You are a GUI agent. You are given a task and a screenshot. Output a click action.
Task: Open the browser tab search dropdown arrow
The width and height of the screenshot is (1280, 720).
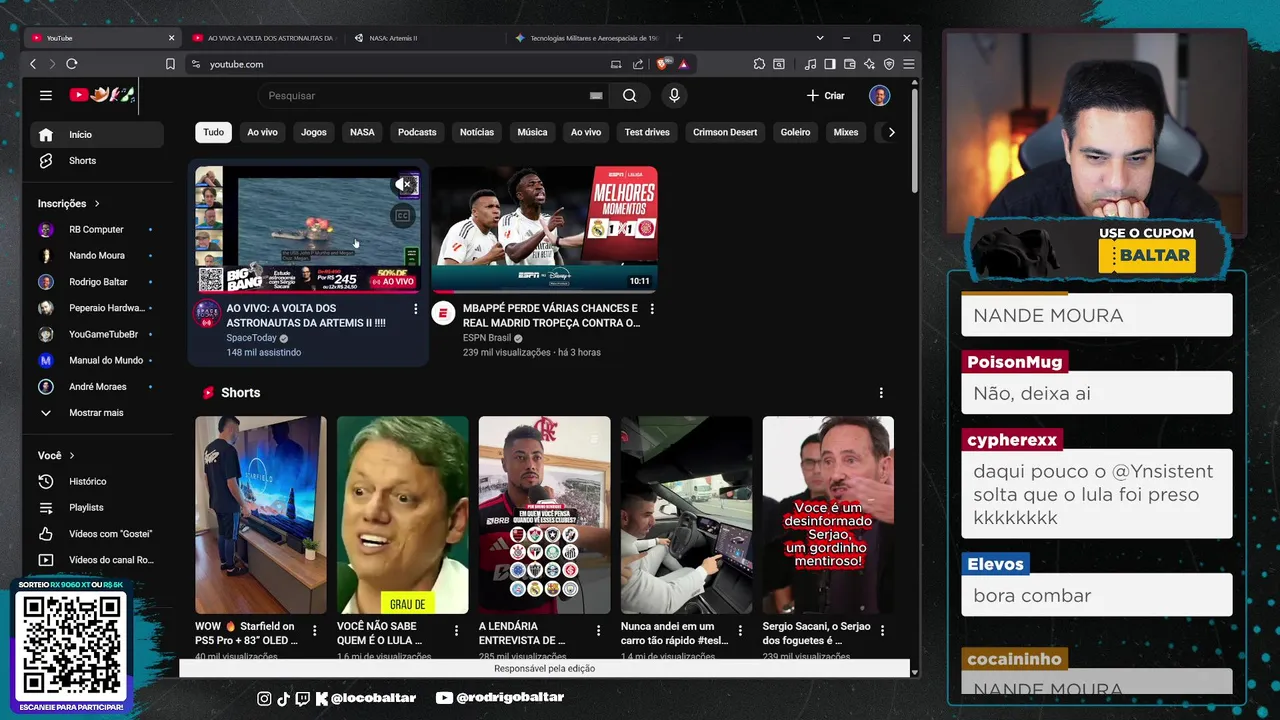point(820,38)
